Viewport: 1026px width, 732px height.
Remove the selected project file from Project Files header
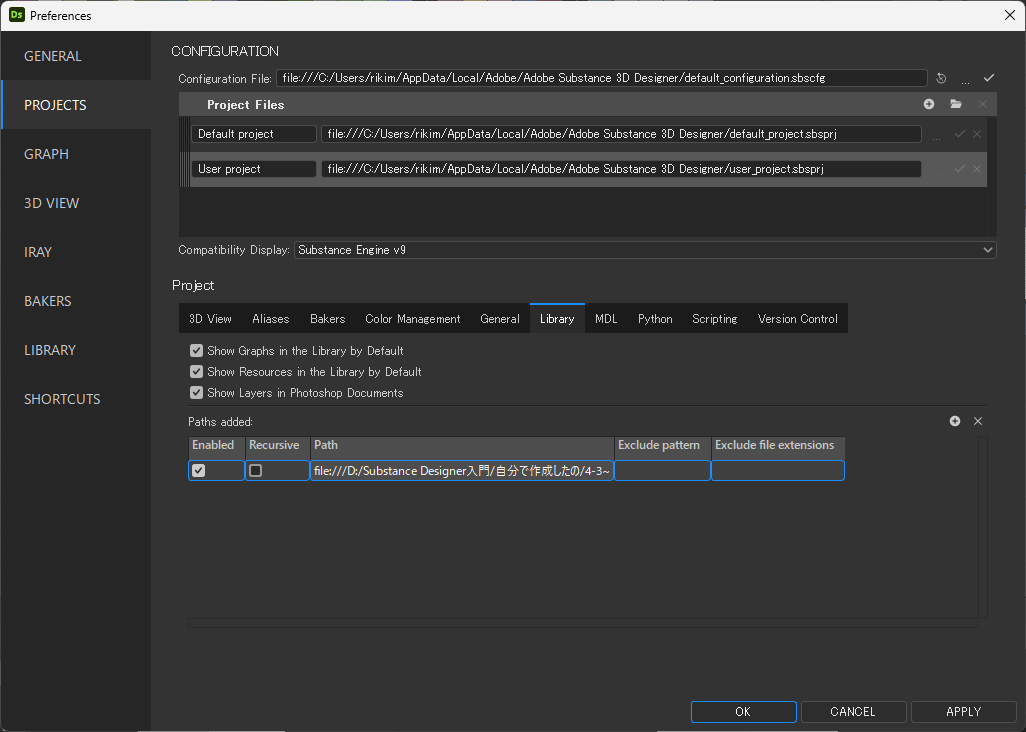click(983, 104)
